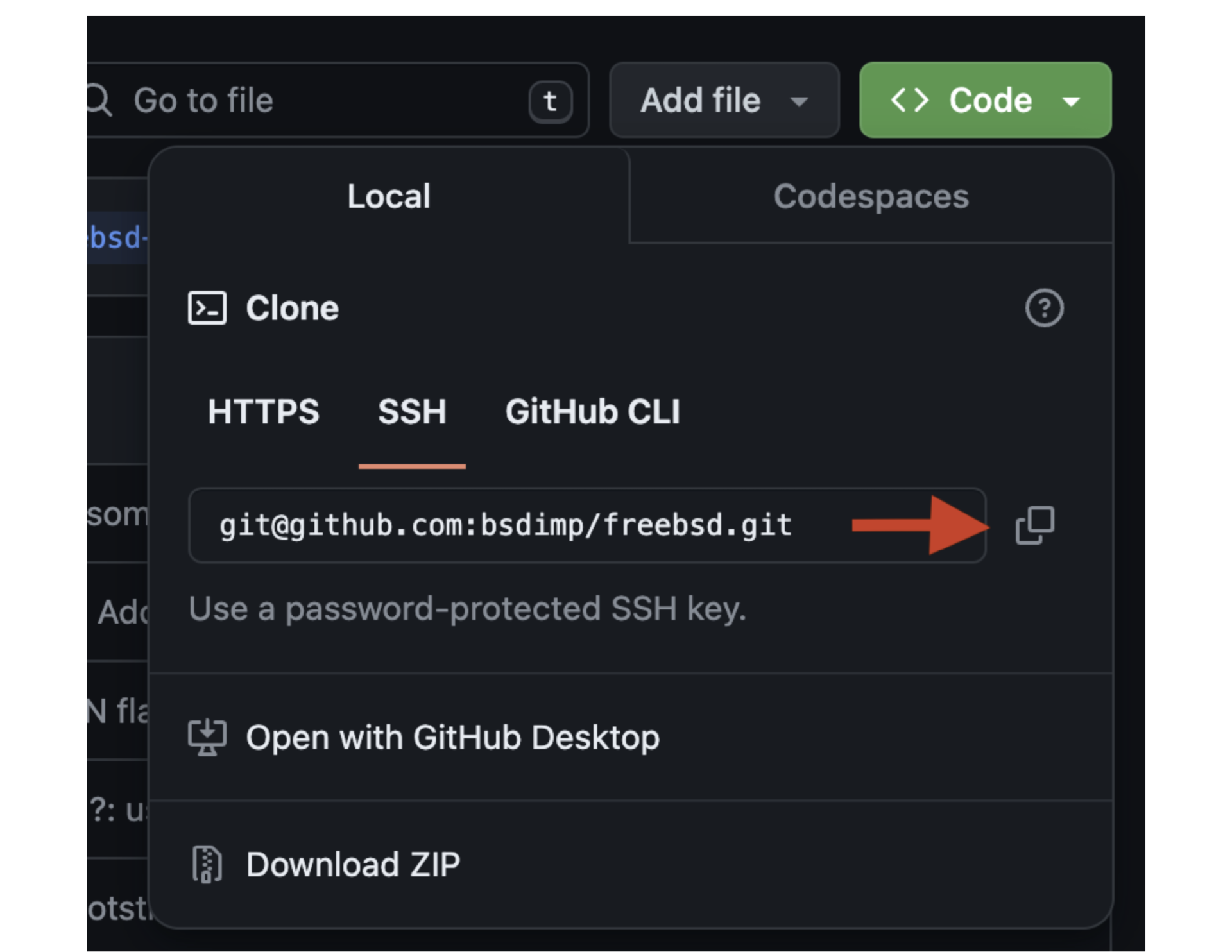Click the magnifier icon in the file search
This screenshot has height=952, width=1232.
pyautogui.click(x=99, y=101)
